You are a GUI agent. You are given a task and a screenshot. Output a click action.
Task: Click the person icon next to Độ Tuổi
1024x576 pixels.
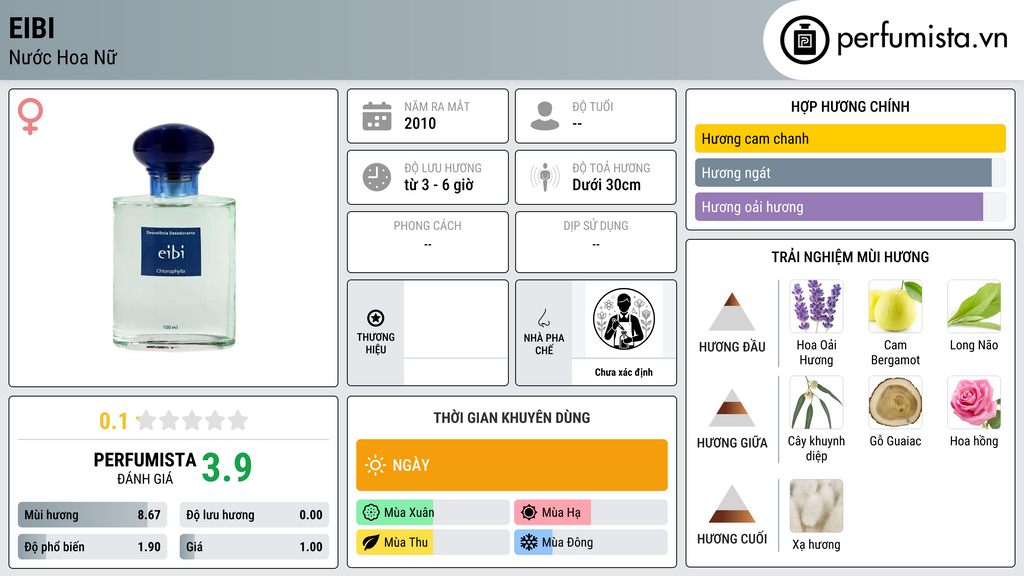pos(545,116)
